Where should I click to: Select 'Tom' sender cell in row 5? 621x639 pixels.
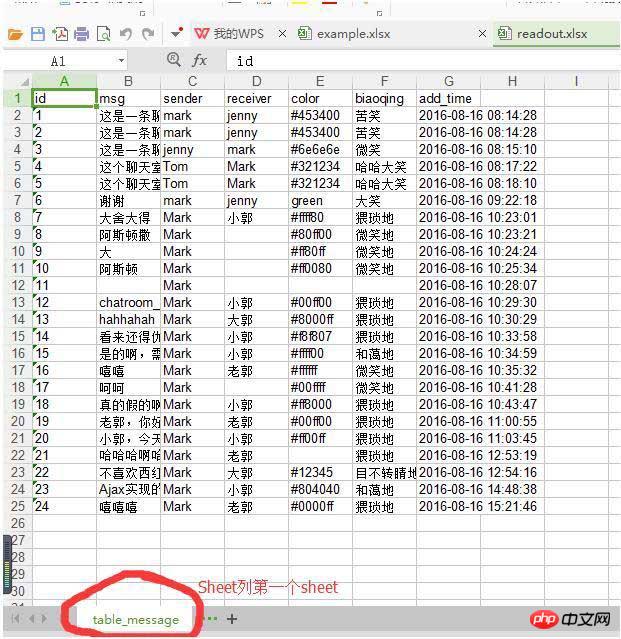tap(192, 166)
